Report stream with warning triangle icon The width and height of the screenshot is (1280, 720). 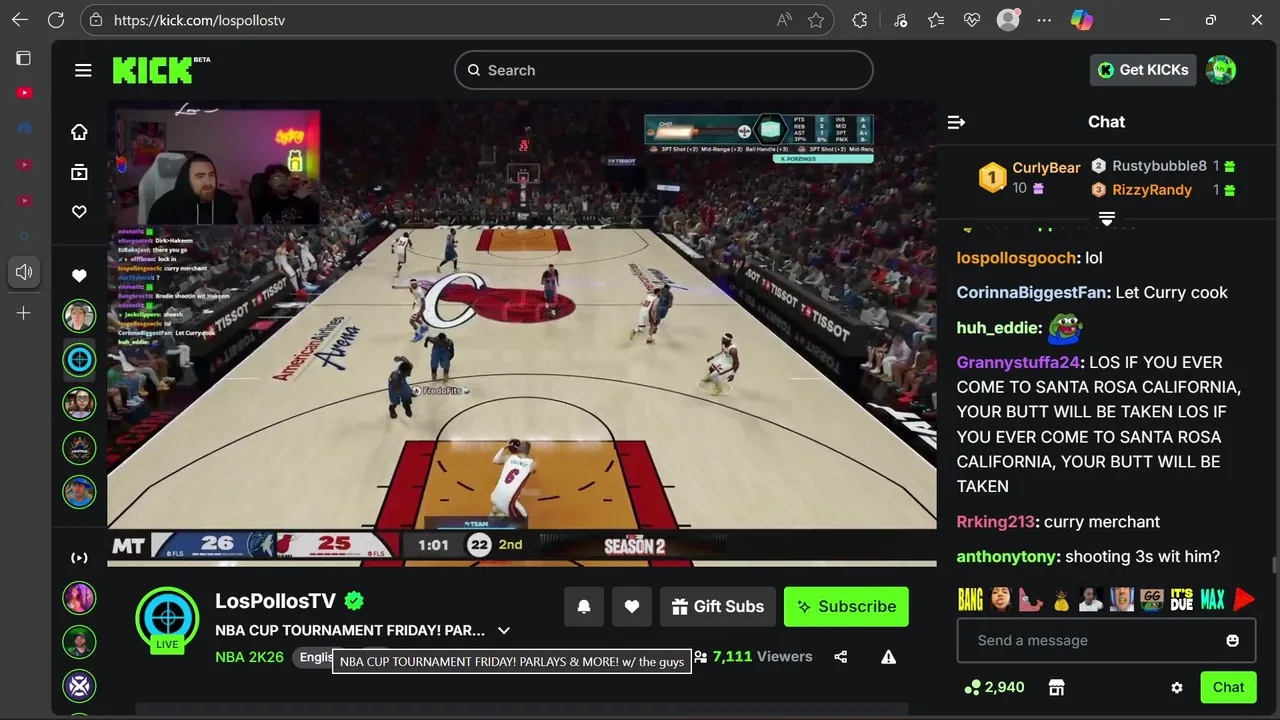tap(888, 657)
